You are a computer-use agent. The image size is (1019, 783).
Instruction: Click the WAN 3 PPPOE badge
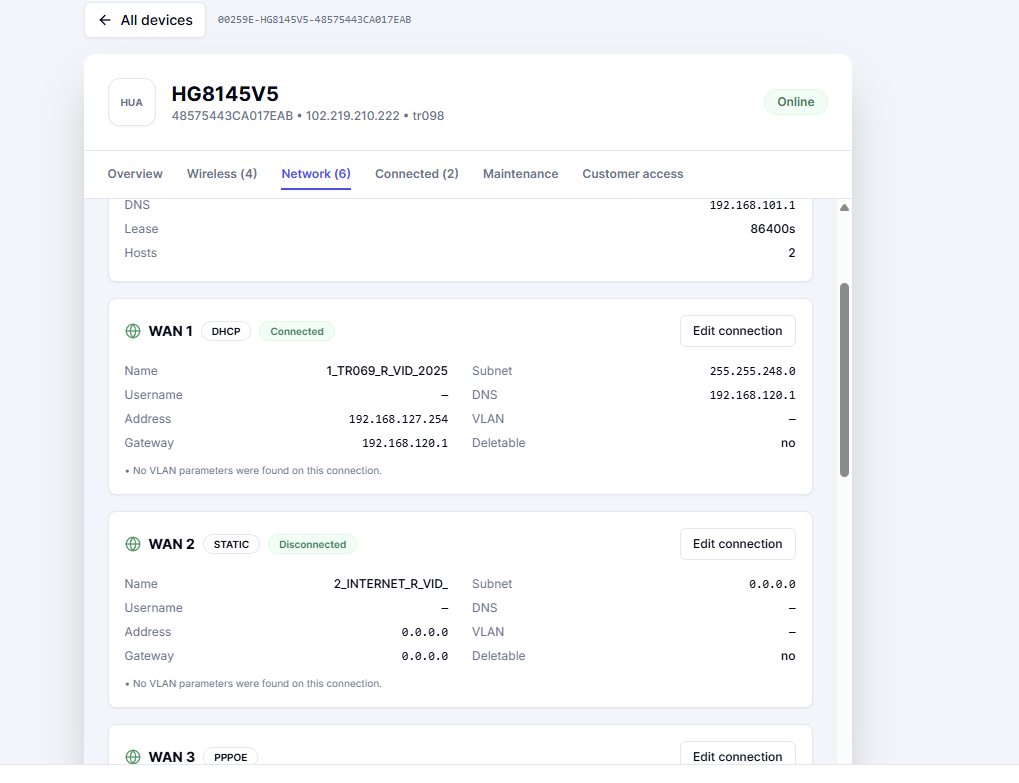tap(231, 757)
